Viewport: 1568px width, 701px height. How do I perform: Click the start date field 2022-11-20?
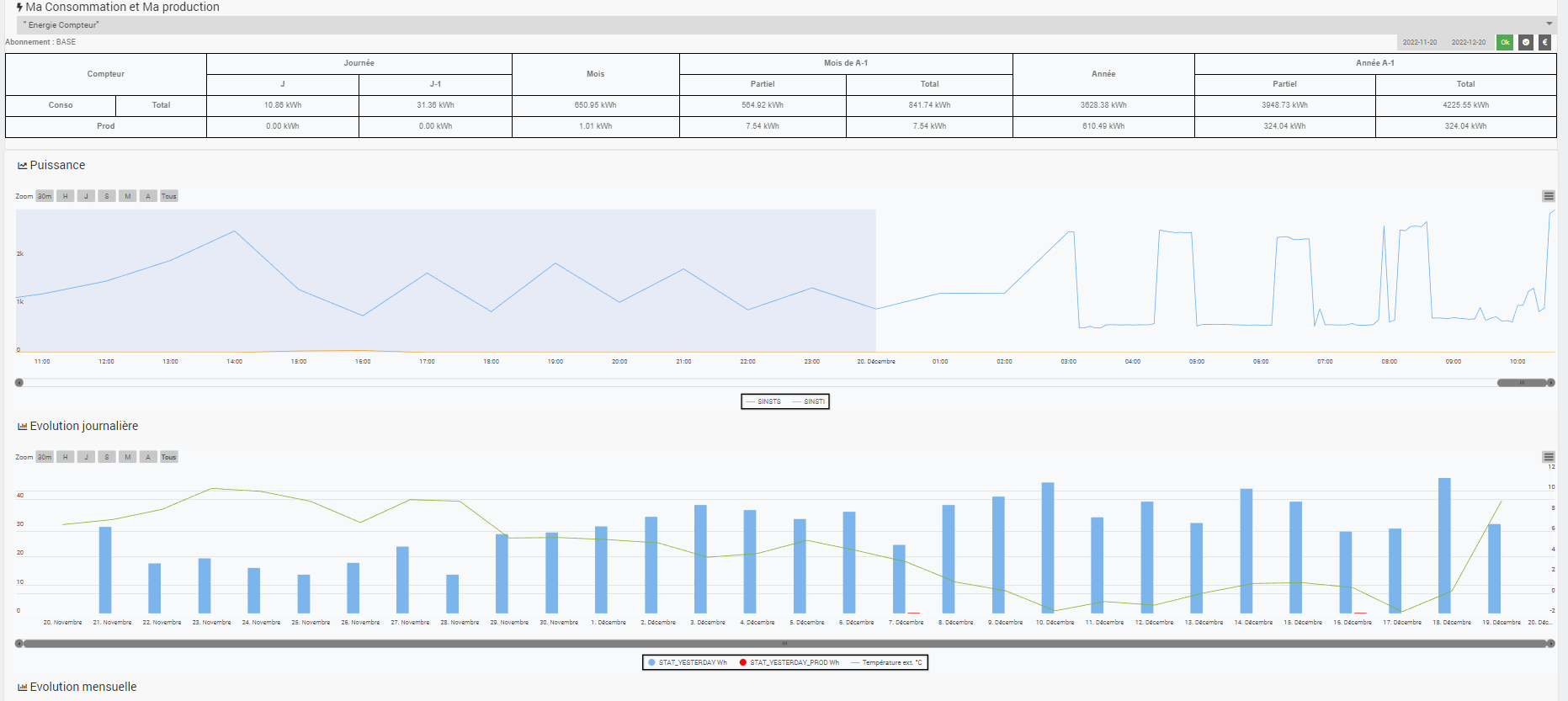click(x=1420, y=42)
